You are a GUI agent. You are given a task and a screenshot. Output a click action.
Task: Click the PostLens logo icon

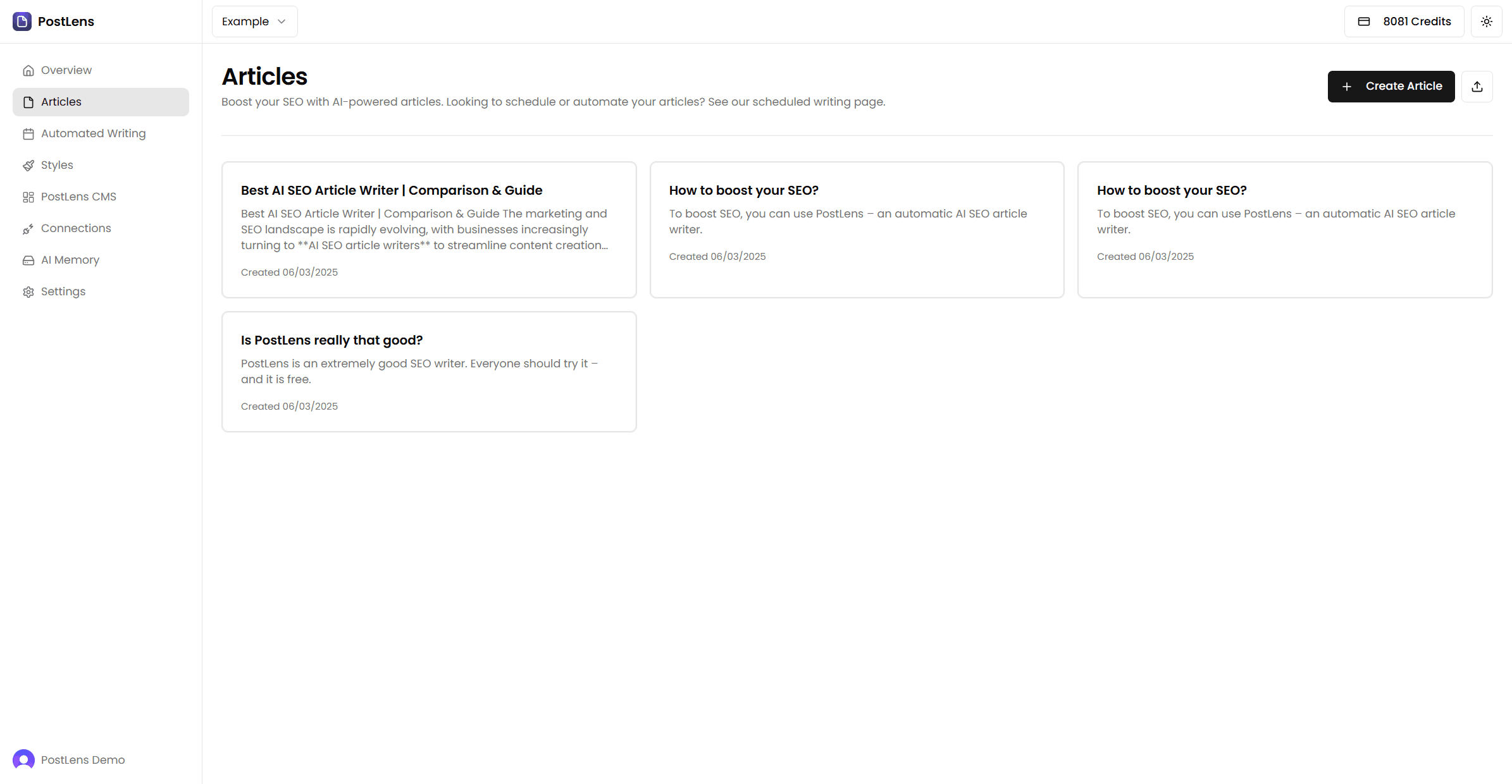[22, 21]
